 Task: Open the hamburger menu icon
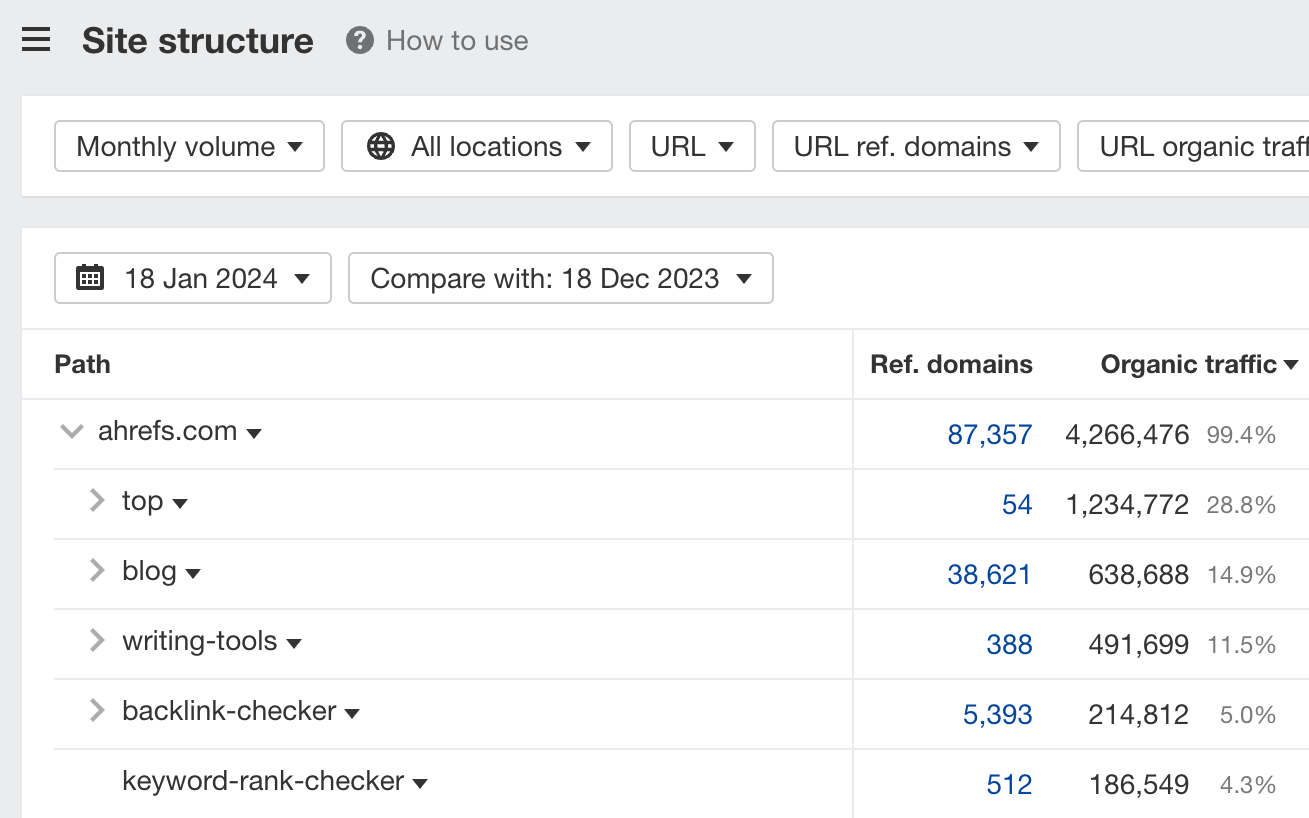tap(36, 41)
